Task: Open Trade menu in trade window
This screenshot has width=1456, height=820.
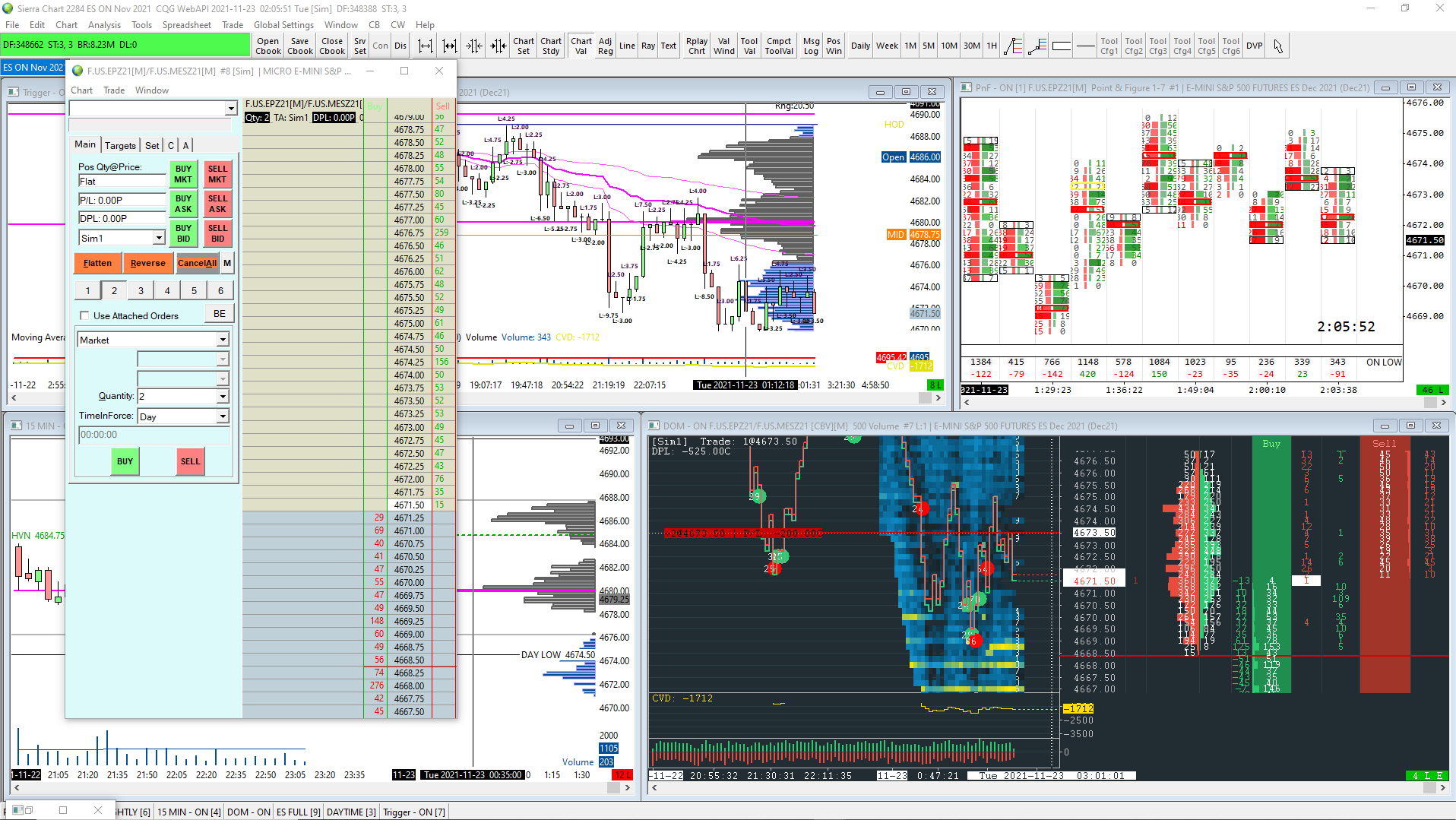Action: coord(114,90)
